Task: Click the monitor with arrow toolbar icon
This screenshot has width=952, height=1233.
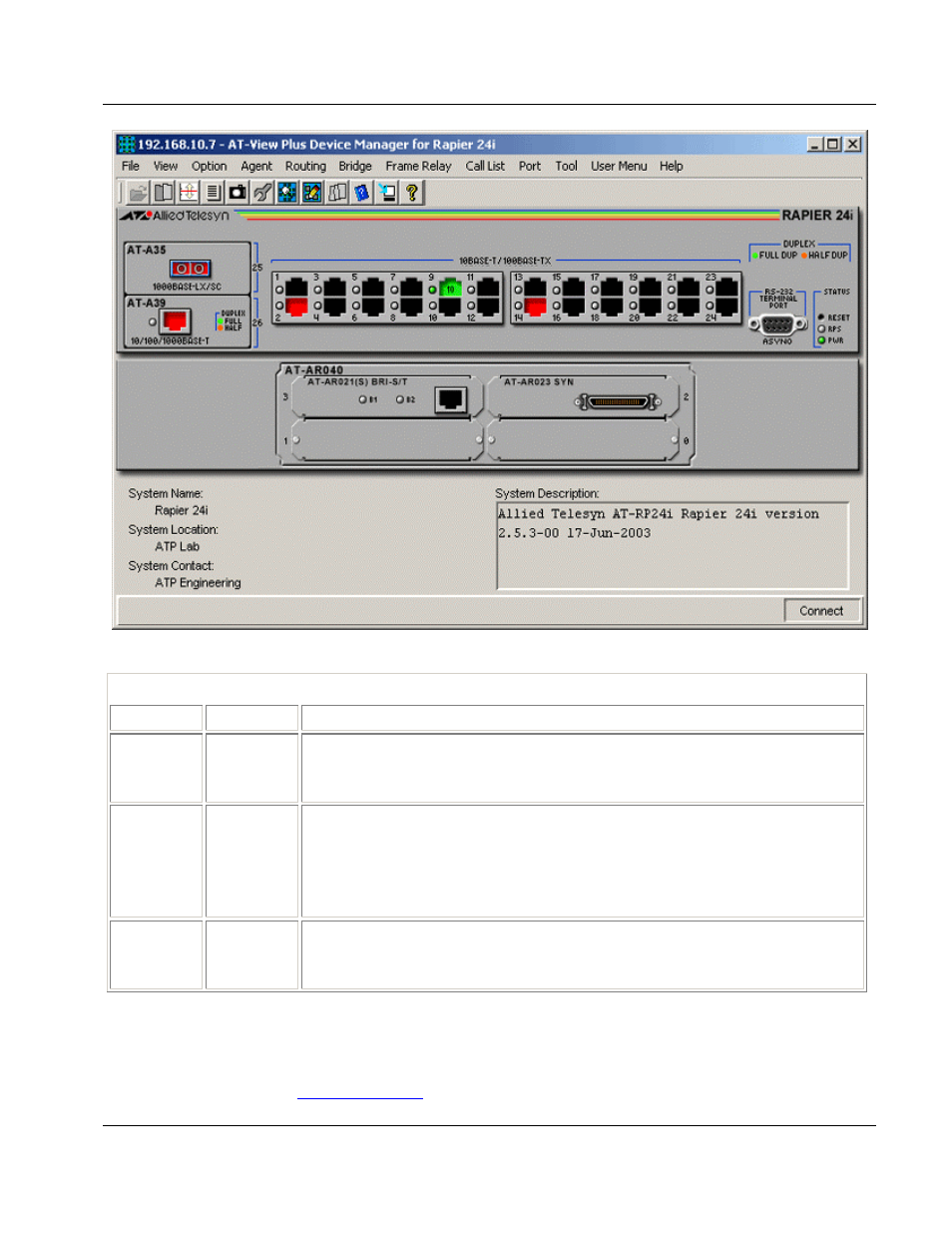Action: click(386, 193)
